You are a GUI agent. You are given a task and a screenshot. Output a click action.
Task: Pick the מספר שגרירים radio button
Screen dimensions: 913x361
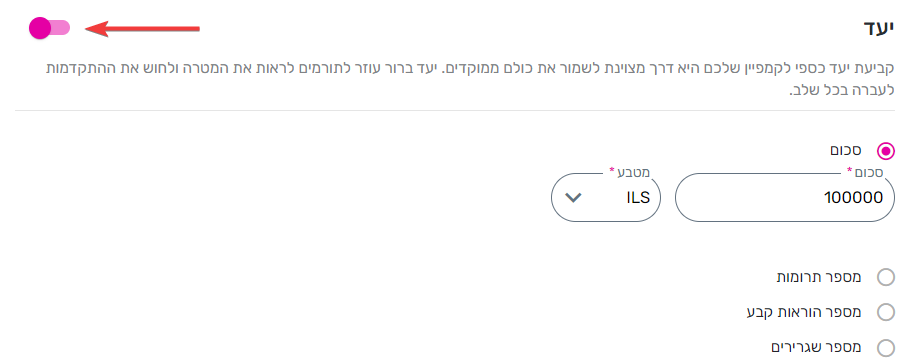886,348
